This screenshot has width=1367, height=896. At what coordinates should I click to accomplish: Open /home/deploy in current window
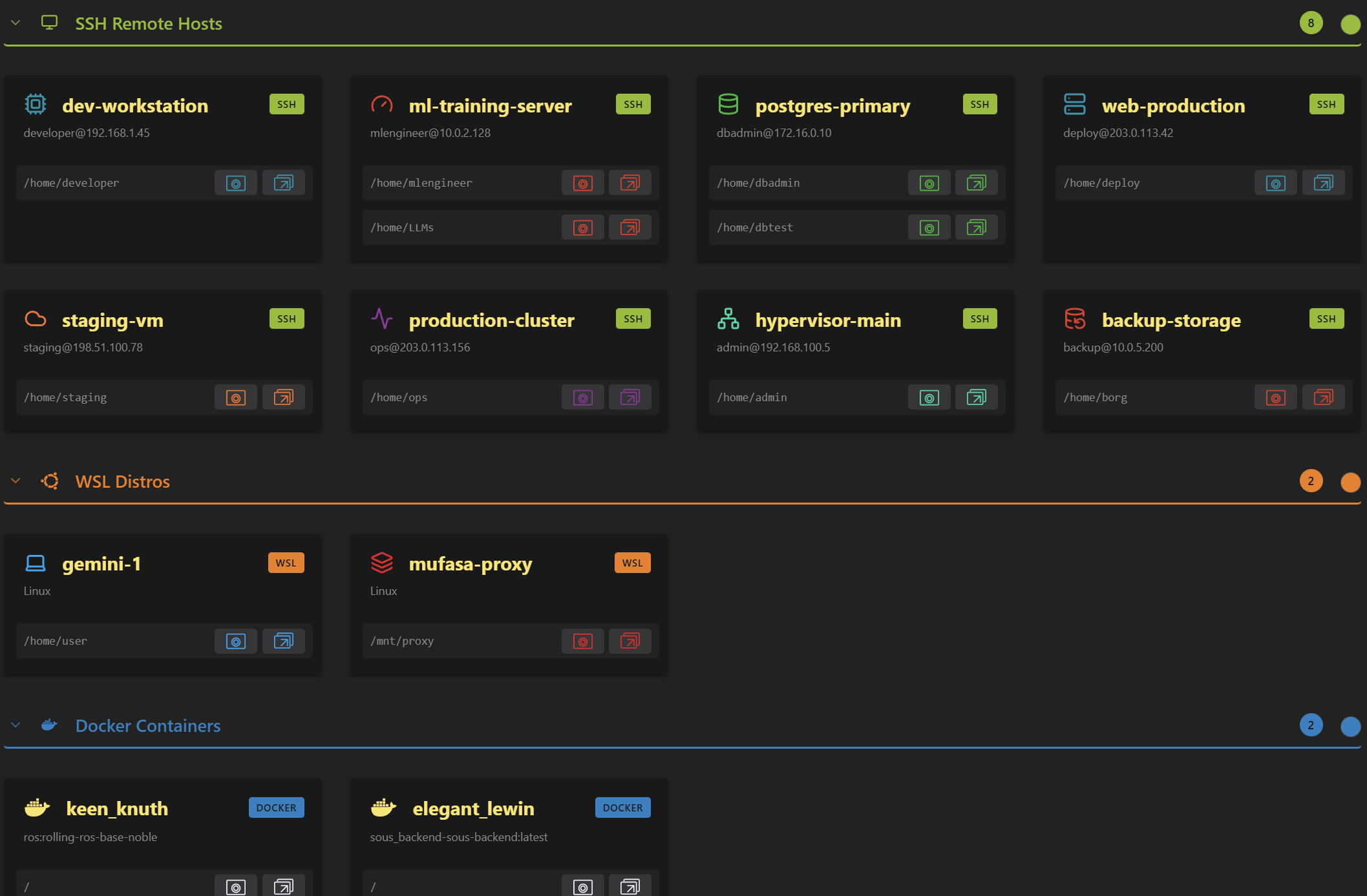1276,183
